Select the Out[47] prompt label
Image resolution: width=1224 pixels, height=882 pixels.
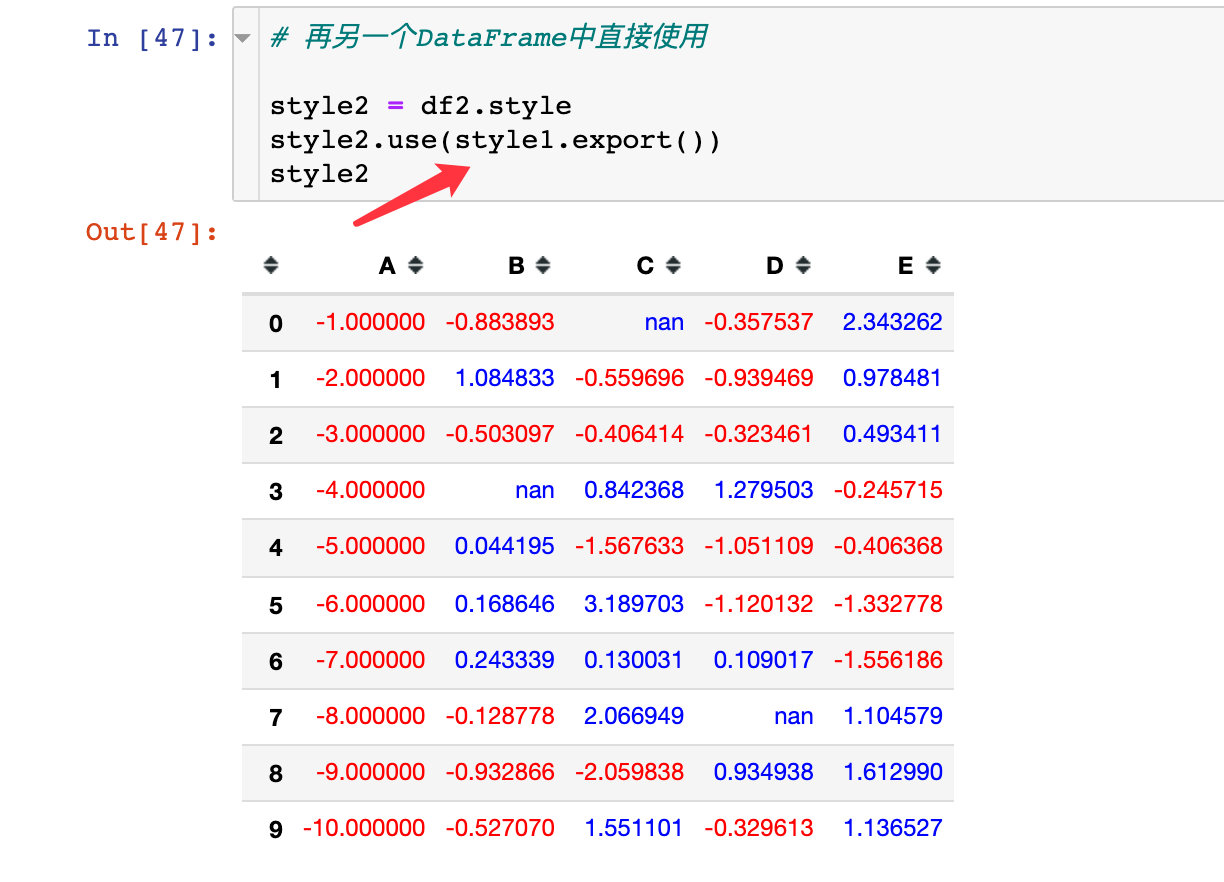pyautogui.click(x=152, y=232)
